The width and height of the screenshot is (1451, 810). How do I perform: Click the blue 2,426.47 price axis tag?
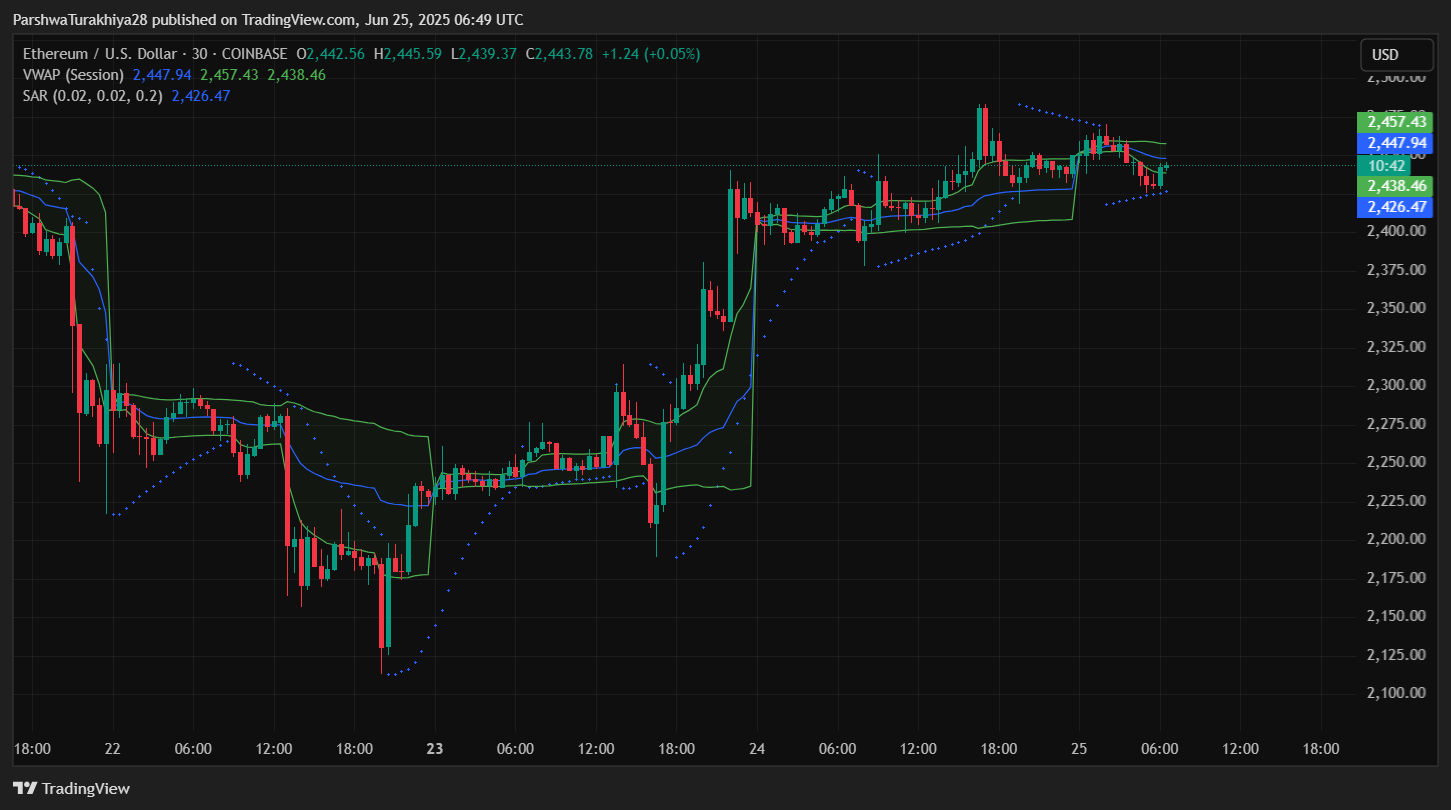pos(1395,207)
